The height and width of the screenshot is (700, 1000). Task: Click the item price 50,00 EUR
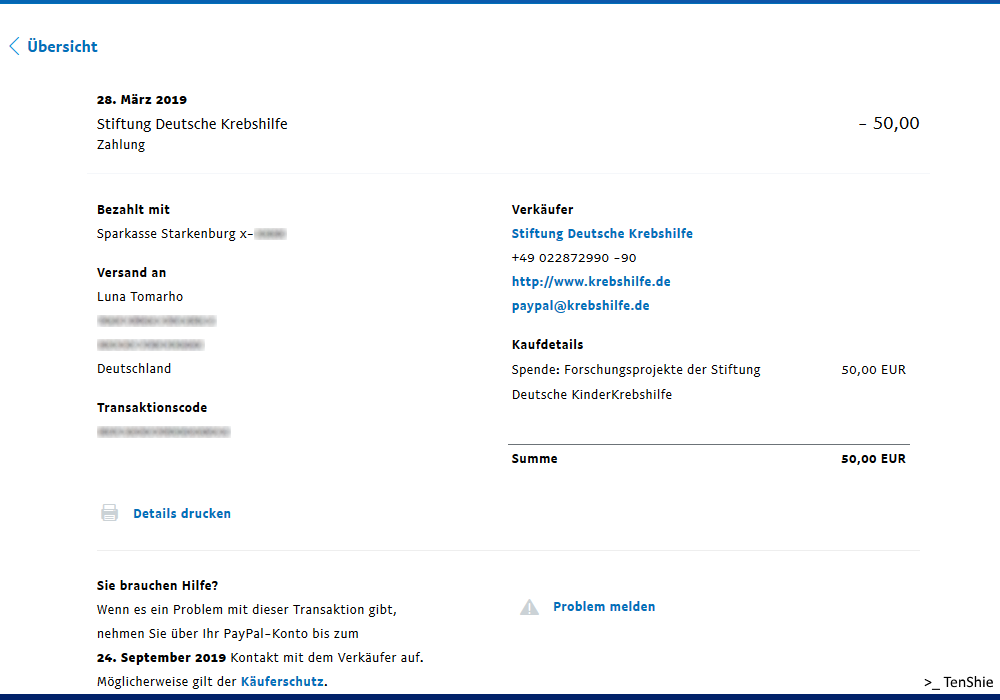873,370
